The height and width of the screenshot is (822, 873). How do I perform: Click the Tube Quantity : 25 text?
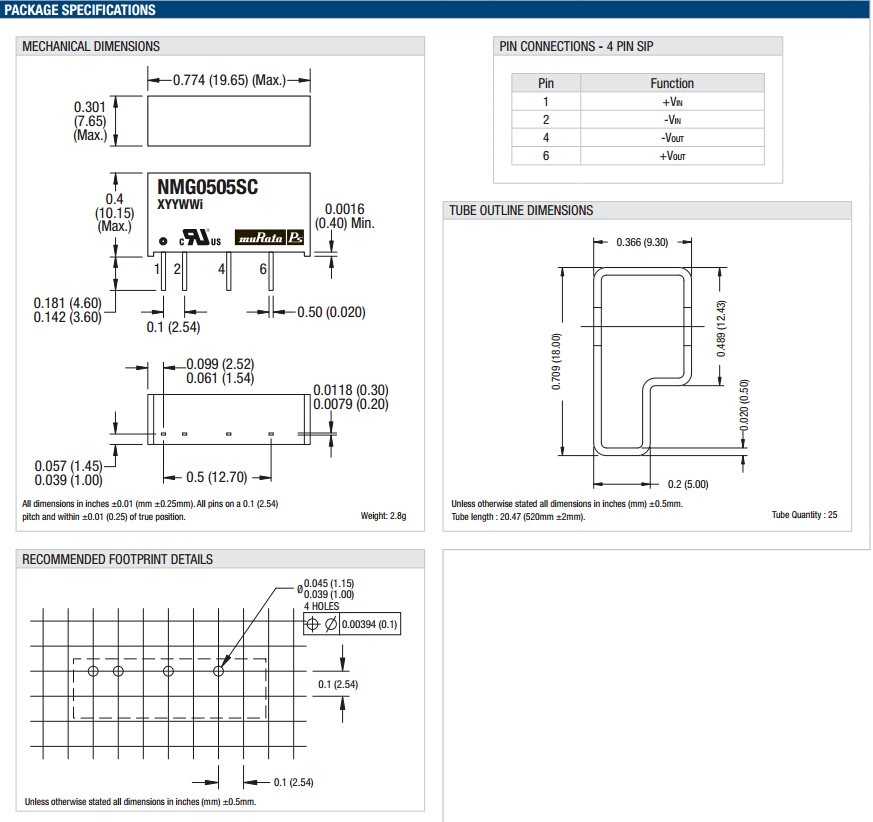(x=804, y=515)
